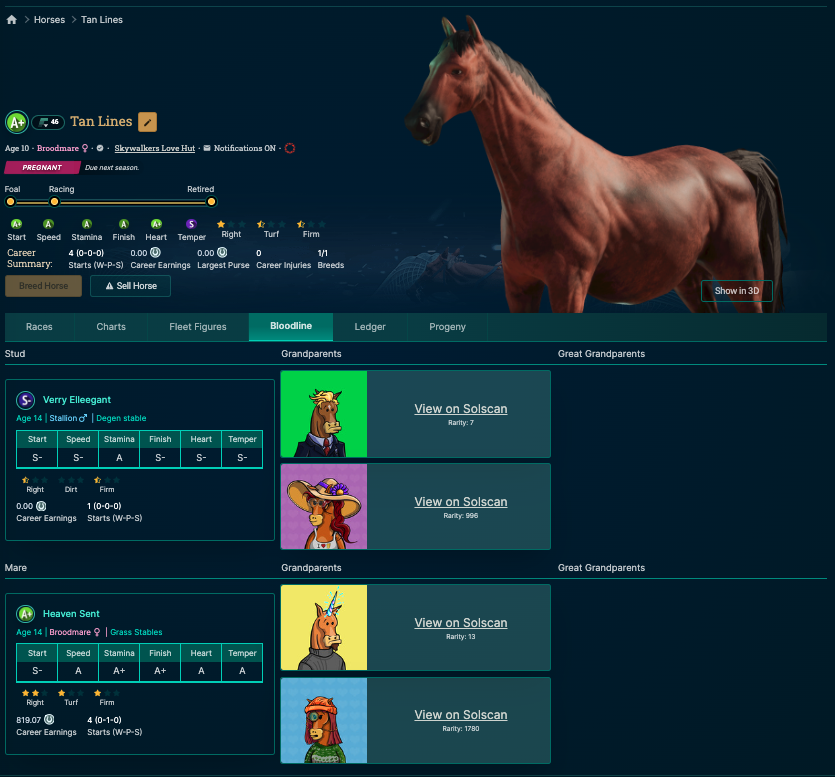Image resolution: width=835 pixels, height=777 pixels.
Task: Click green suited horse grandparent thumbnail
Action: [324, 414]
